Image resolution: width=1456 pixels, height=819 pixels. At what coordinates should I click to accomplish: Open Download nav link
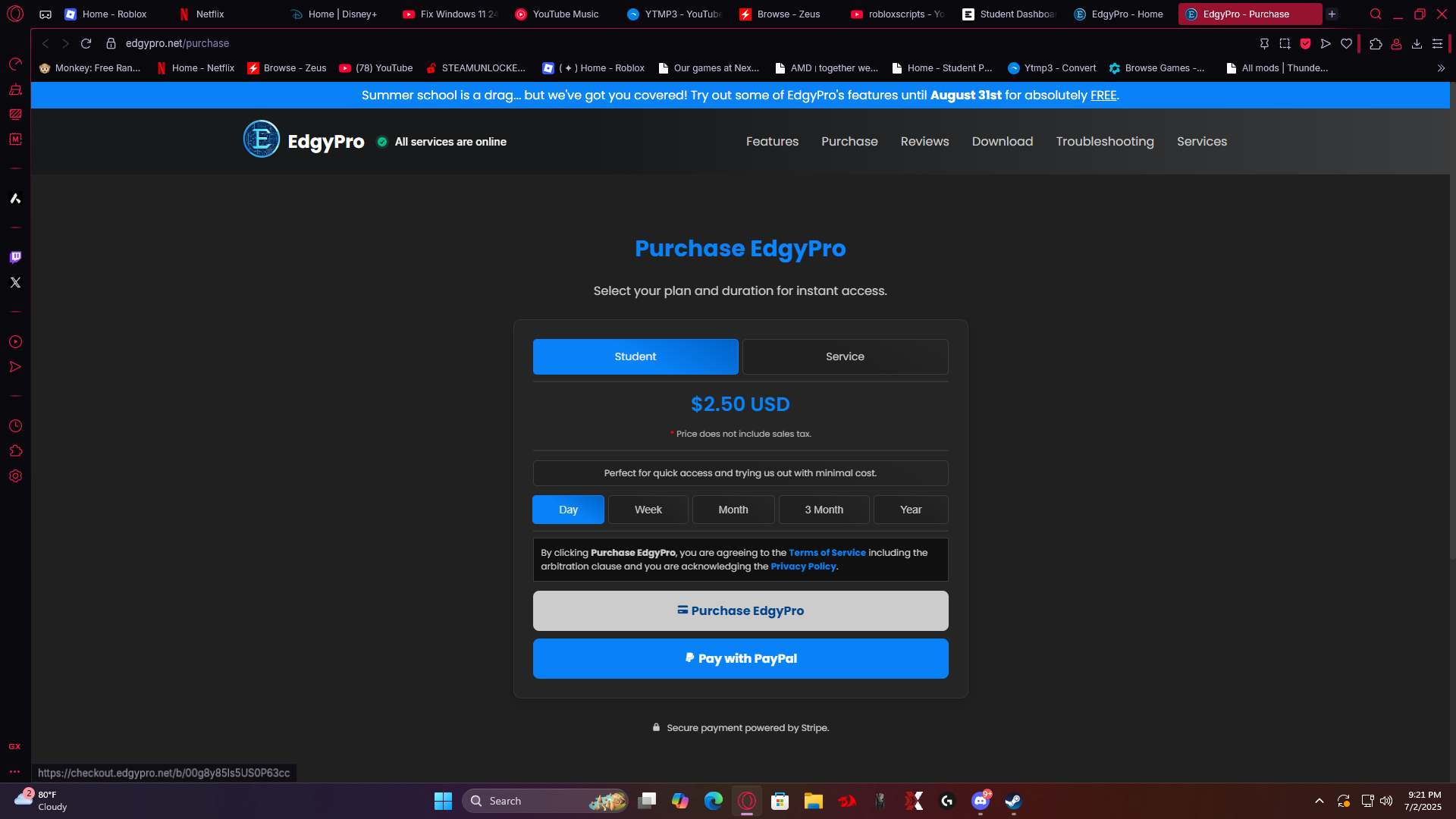pos(1003,142)
